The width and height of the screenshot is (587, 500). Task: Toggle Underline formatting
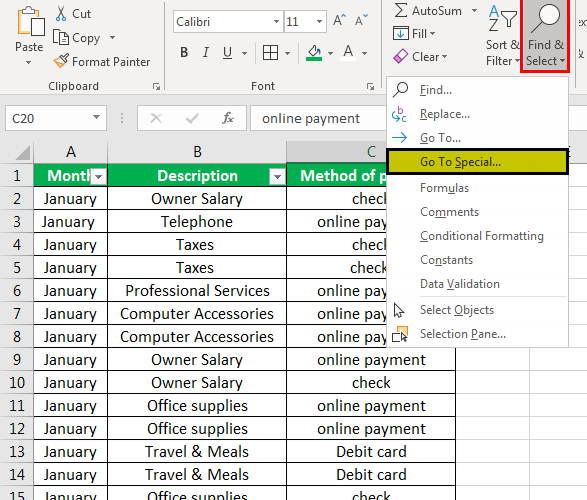pos(227,52)
